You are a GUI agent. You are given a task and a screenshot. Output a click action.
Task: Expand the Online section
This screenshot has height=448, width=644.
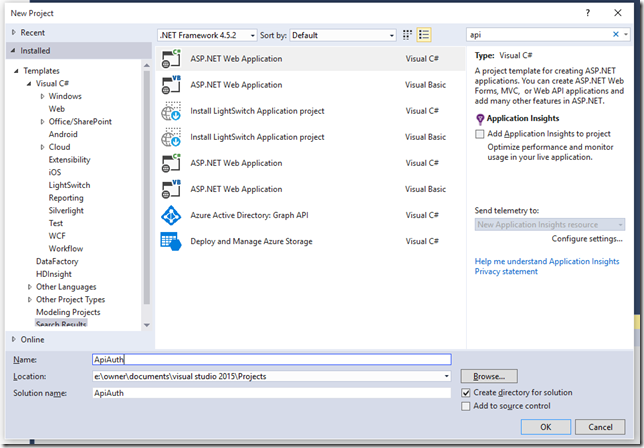pos(14,339)
